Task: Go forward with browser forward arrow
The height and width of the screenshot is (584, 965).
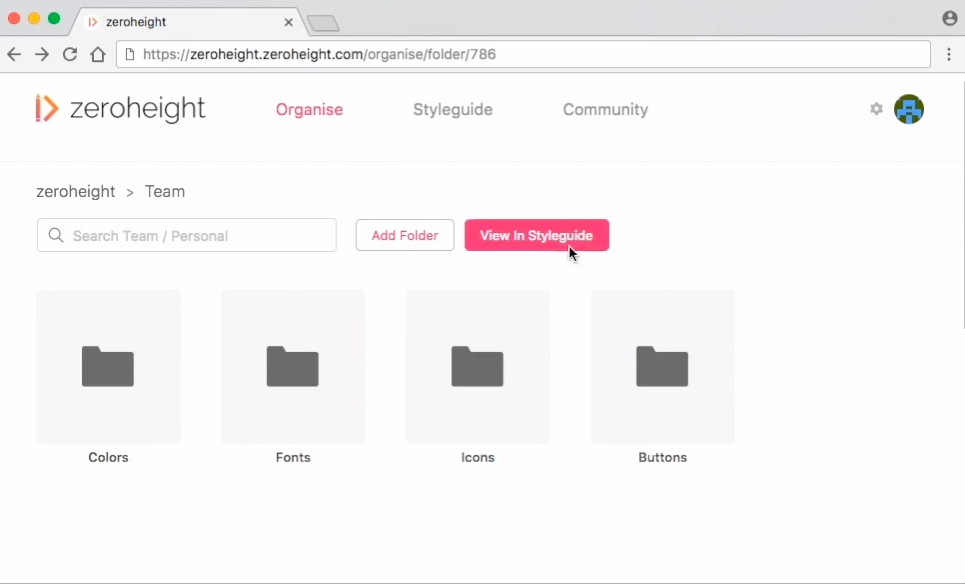Action: tap(42, 54)
